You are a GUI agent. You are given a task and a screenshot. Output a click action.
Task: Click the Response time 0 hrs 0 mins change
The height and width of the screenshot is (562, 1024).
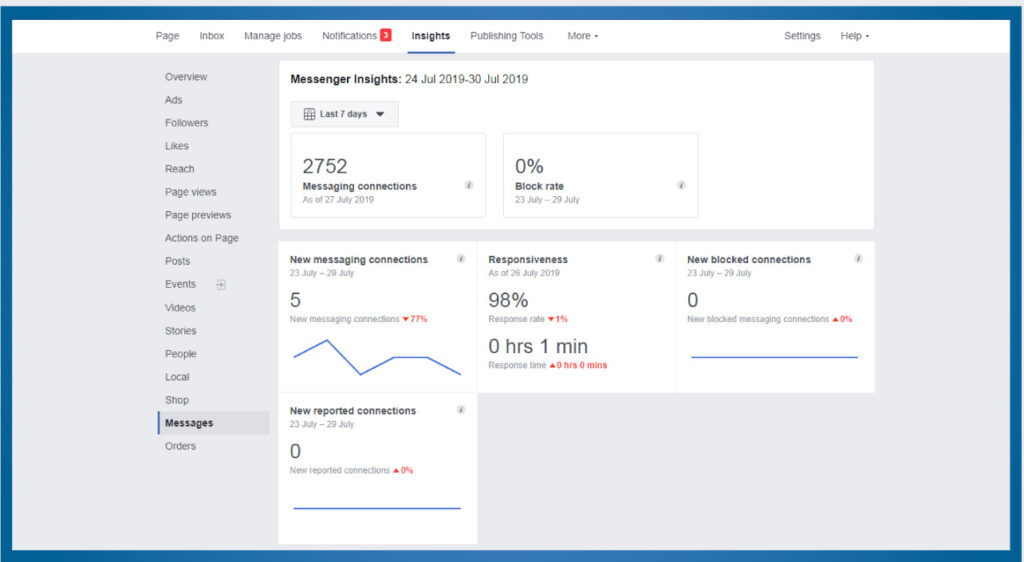click(x=578, y=366)
